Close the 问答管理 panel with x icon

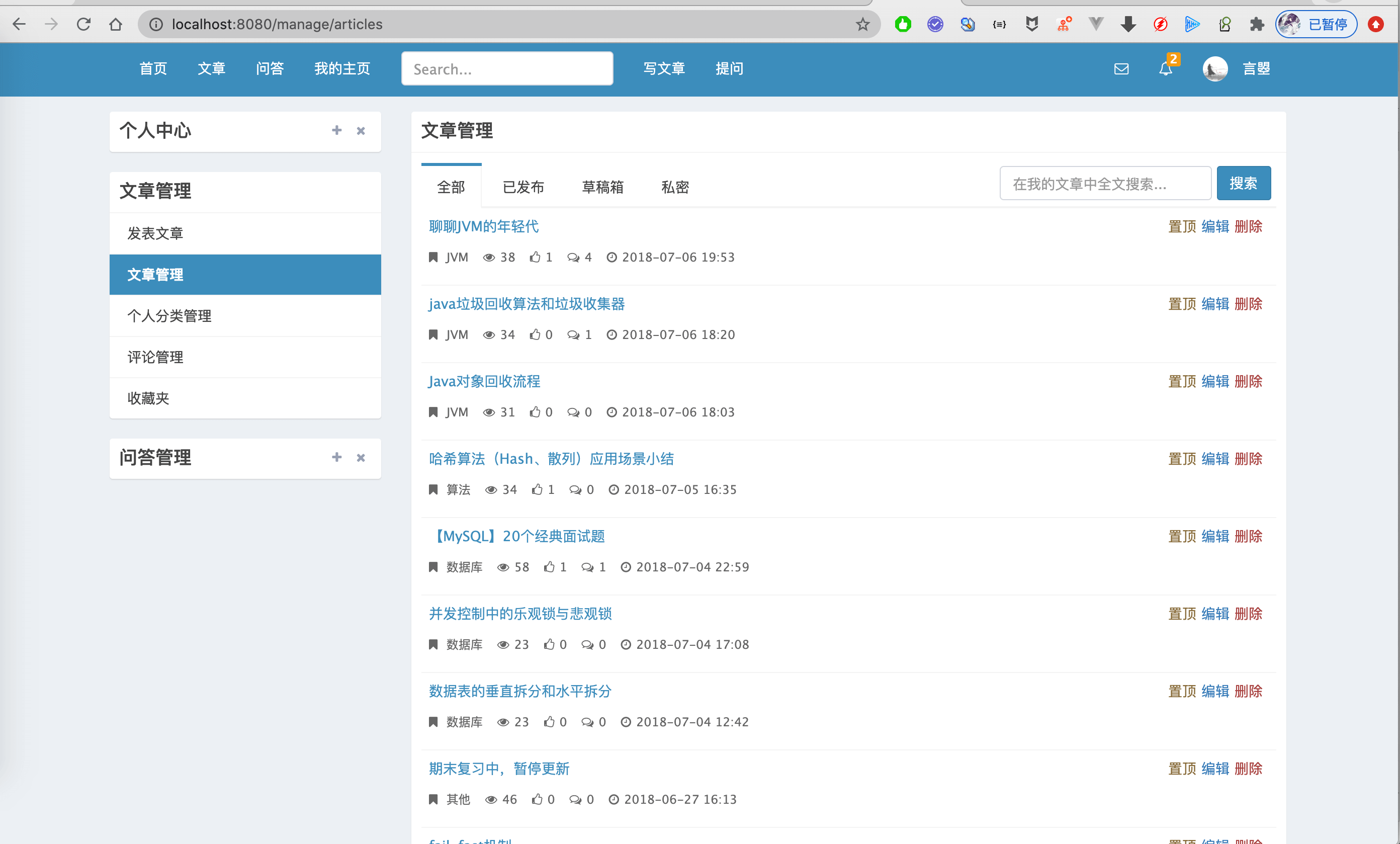point(361,458)
